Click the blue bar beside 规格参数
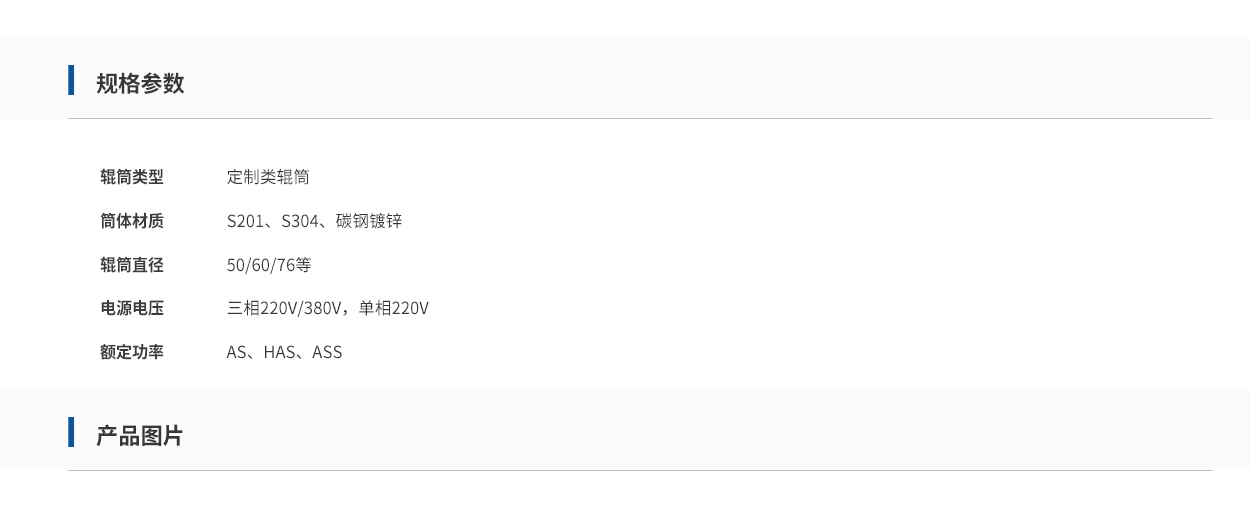Image resolution: width=1250 pixels, height=520 pixels. coord(71,80)
